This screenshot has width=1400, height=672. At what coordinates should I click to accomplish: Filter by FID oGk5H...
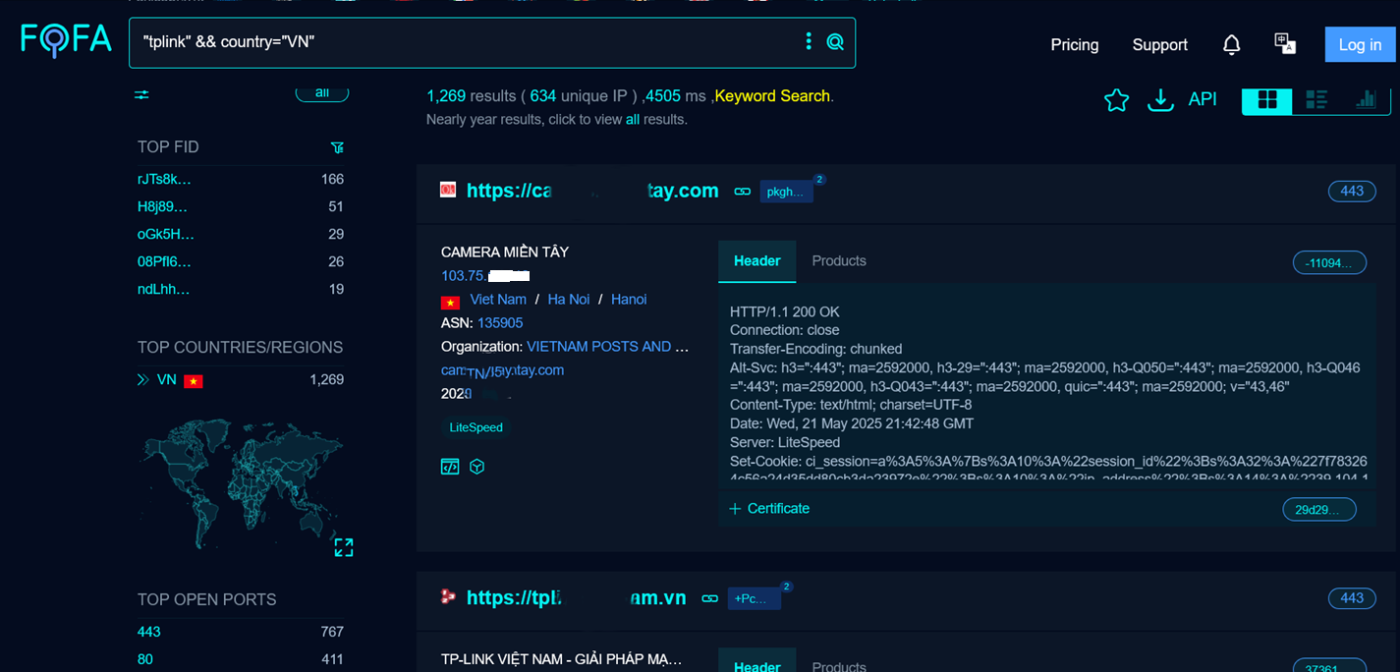point(166,234)
